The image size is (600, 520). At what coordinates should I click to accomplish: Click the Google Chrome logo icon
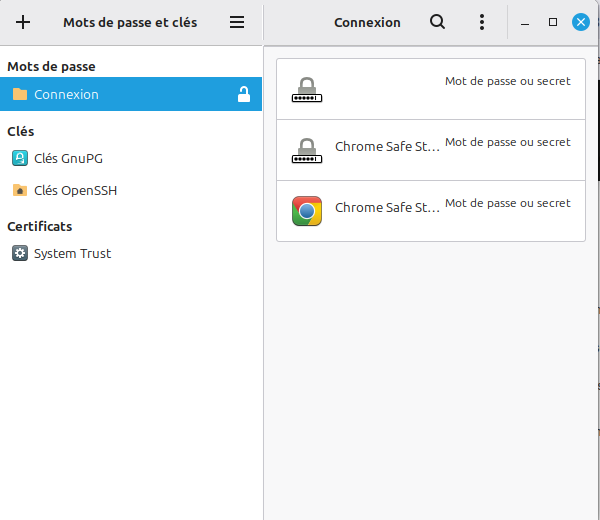point(307,211)
